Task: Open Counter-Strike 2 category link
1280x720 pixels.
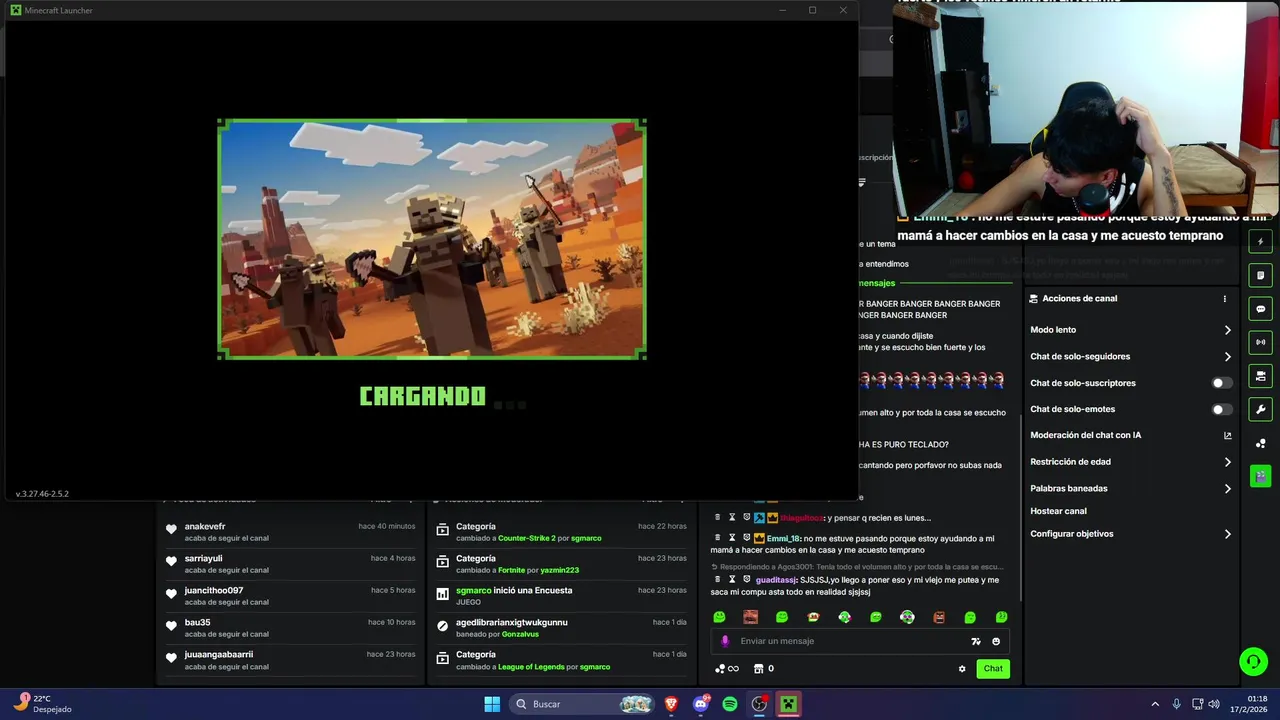Action: 526,538
